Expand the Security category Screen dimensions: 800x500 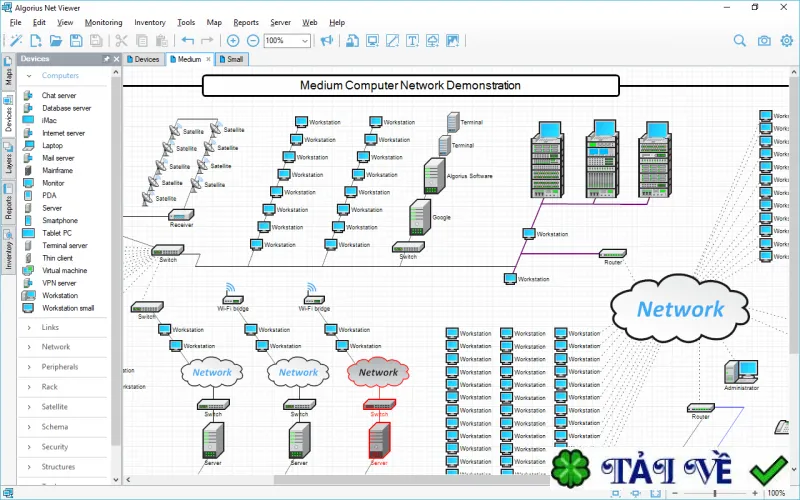coord(29,447)
